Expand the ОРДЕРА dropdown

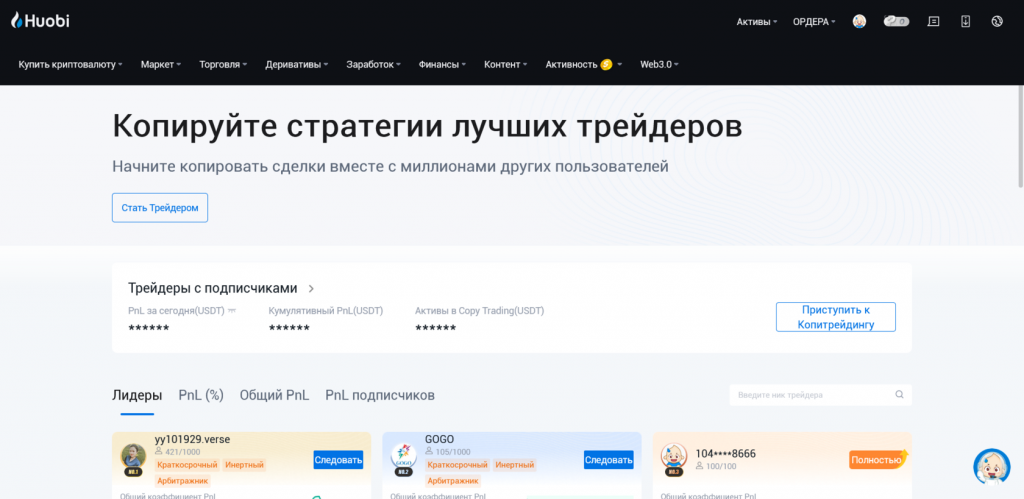click(814, 22)
